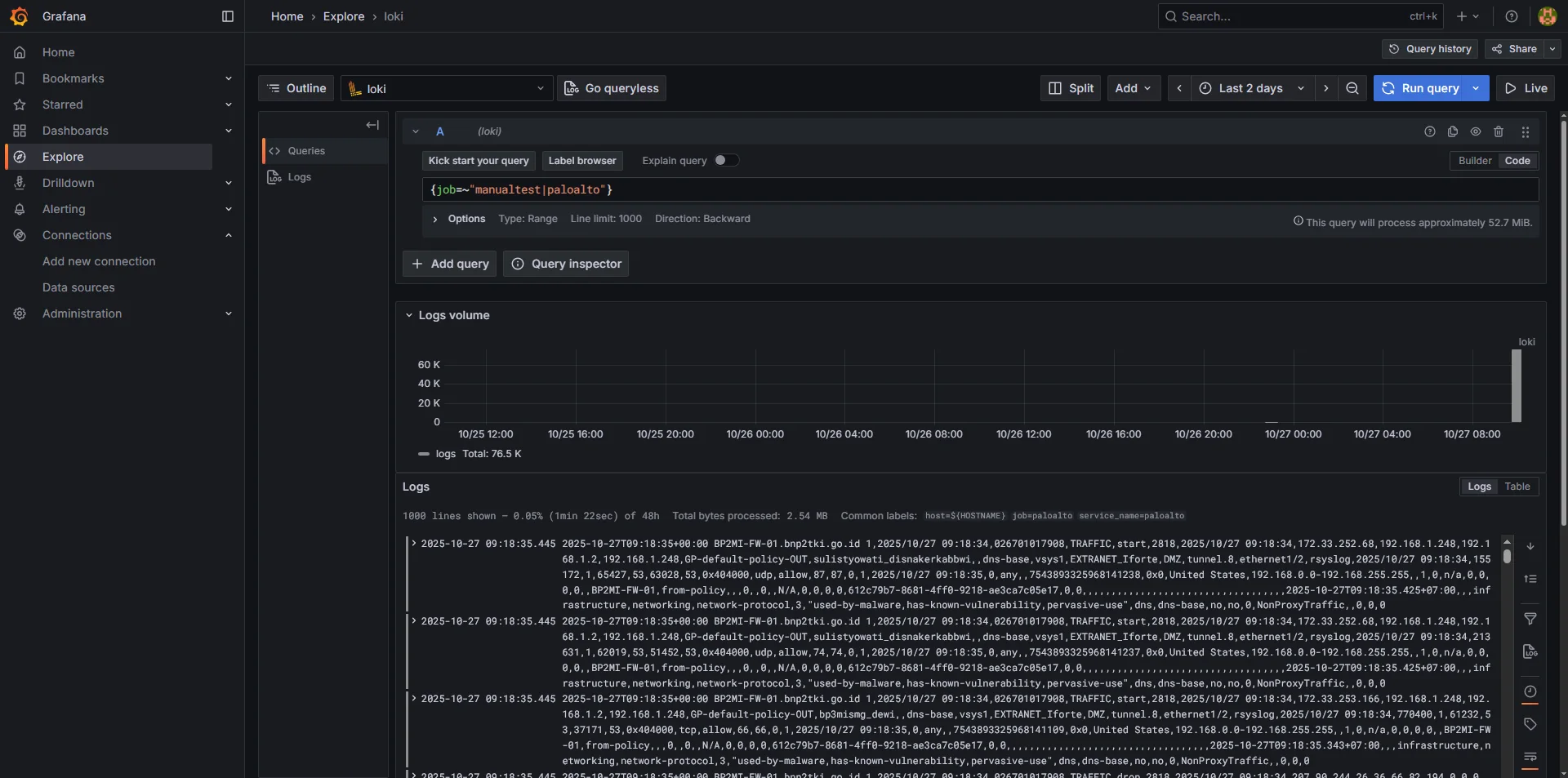The height and width of the screenshot is (778, 1568).
Task: Click the unique labels tag icon
Action: click(1530, 724)
